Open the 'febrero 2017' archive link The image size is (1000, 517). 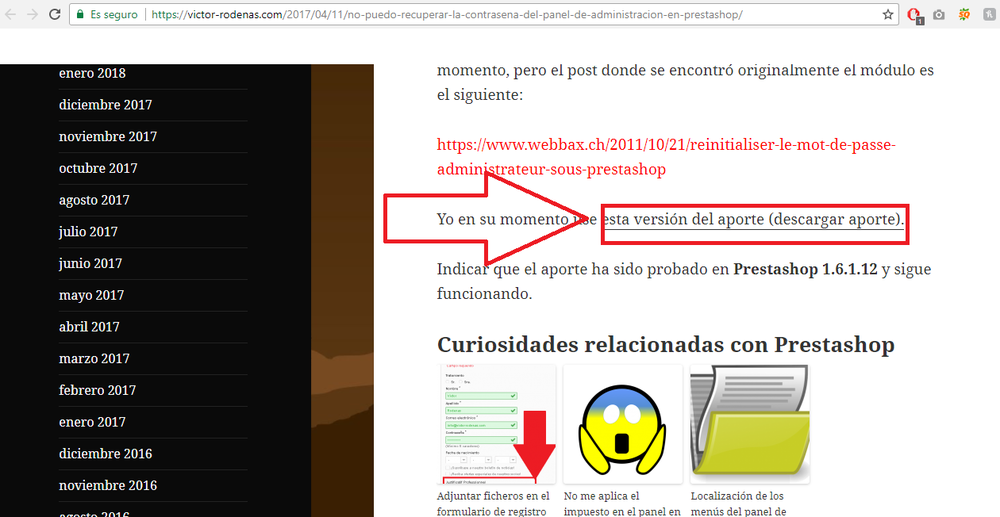click(97, 390)
